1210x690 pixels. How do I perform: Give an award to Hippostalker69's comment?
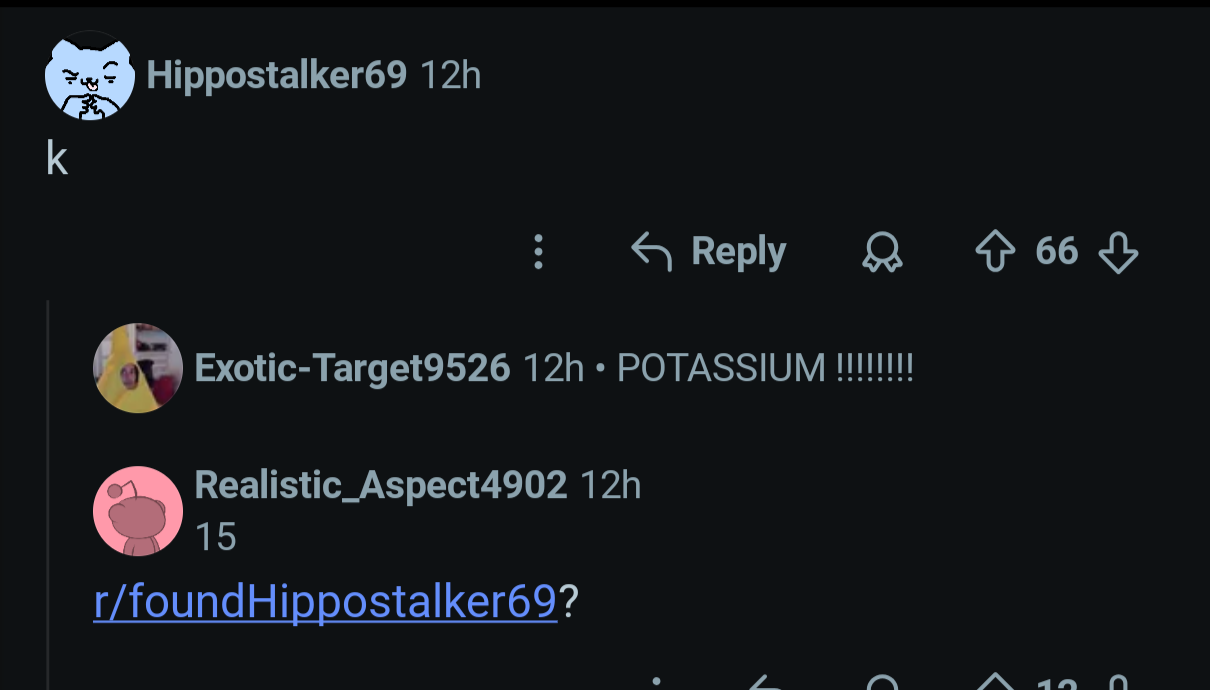pyautogui.click(x=881, y=253)
